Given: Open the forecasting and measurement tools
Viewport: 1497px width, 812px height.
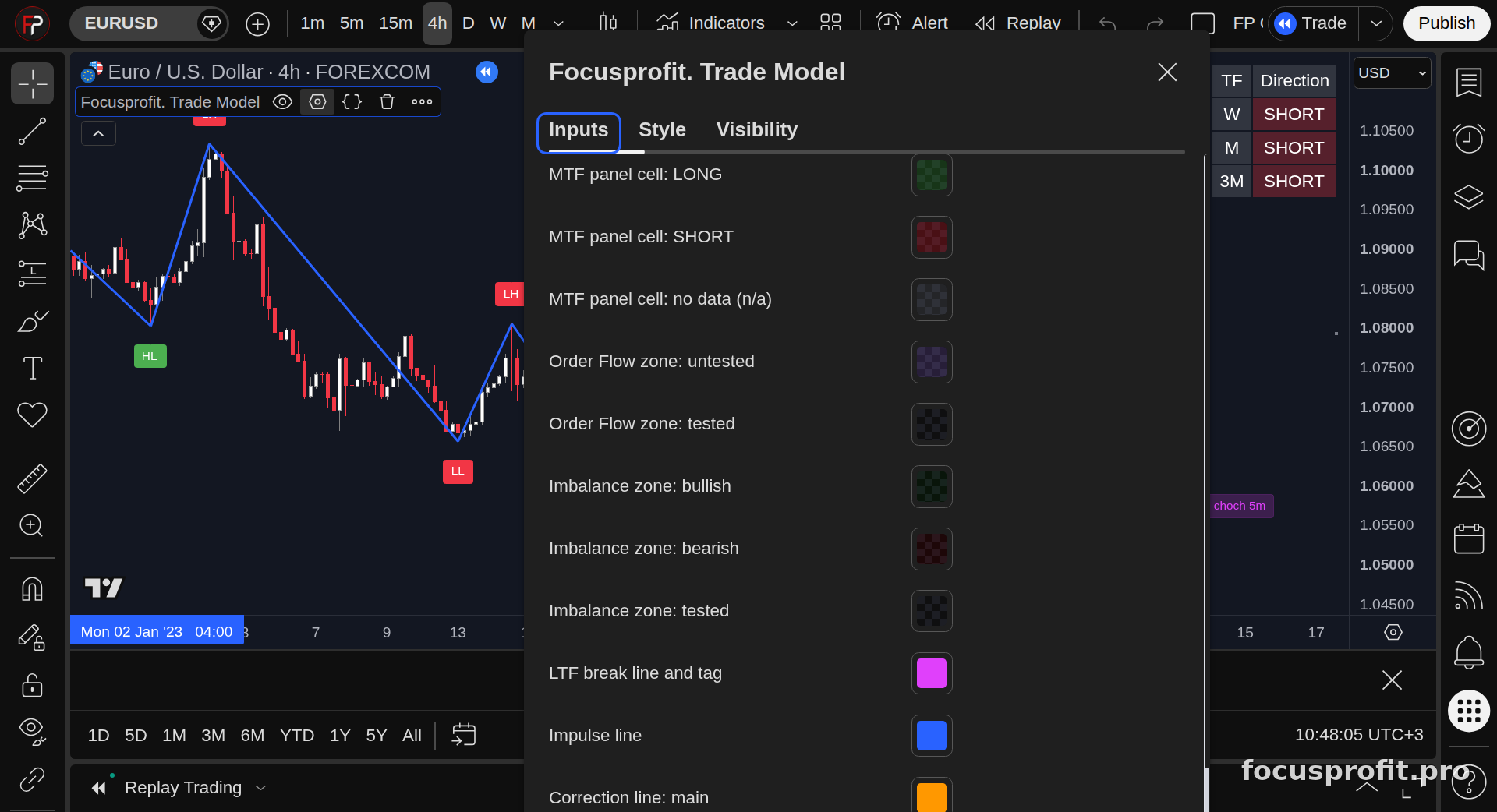Looking at the screenshot, I should pos(32,274).
